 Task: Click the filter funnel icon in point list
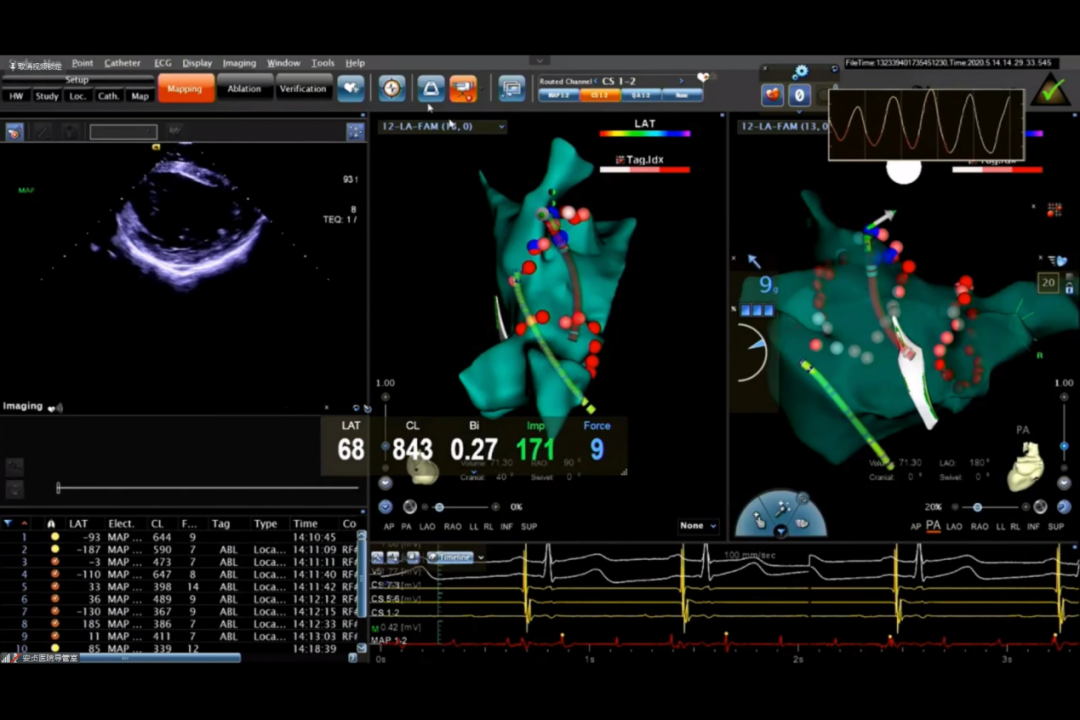(8, 523)
